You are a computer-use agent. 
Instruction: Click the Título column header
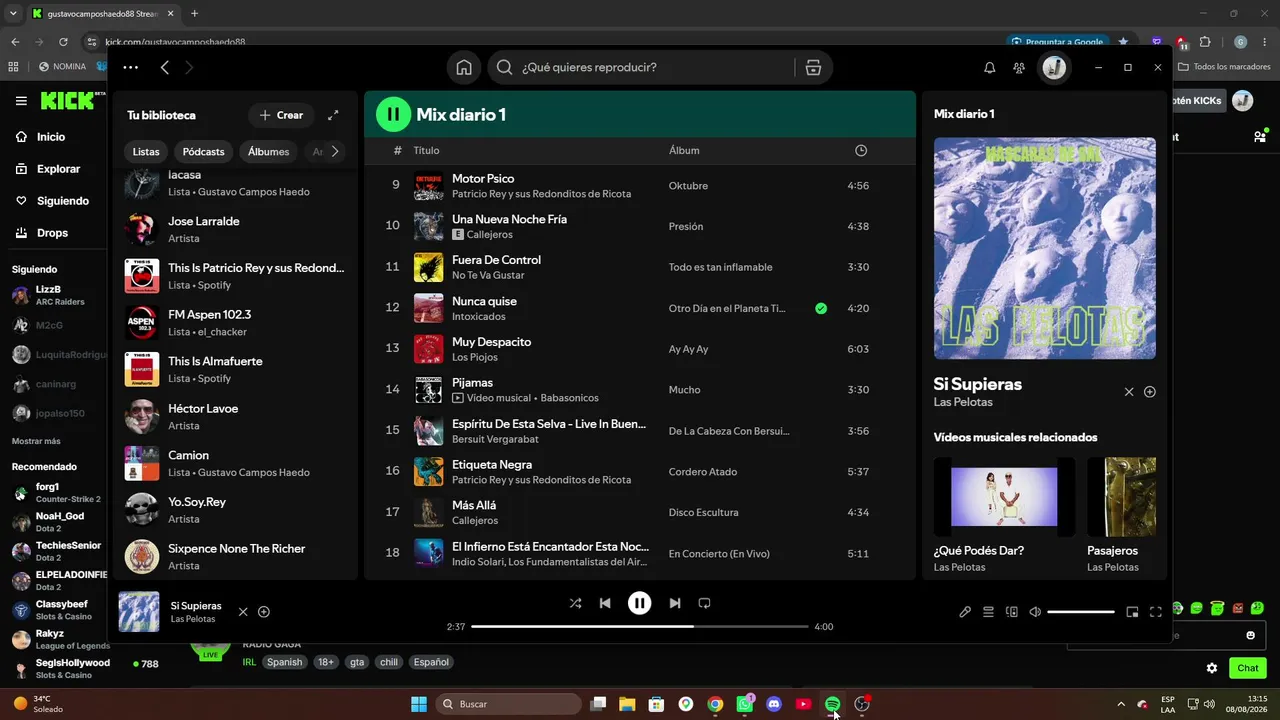426,151
